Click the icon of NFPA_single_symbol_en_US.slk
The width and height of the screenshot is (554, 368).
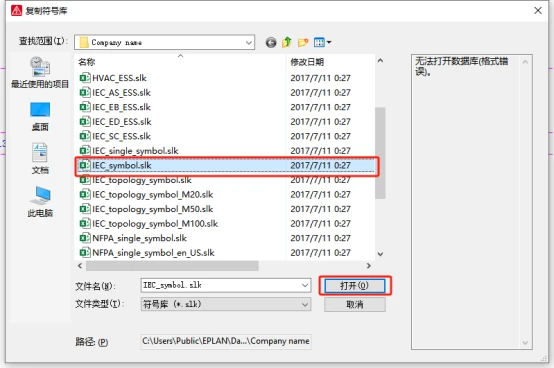(85, 253)
